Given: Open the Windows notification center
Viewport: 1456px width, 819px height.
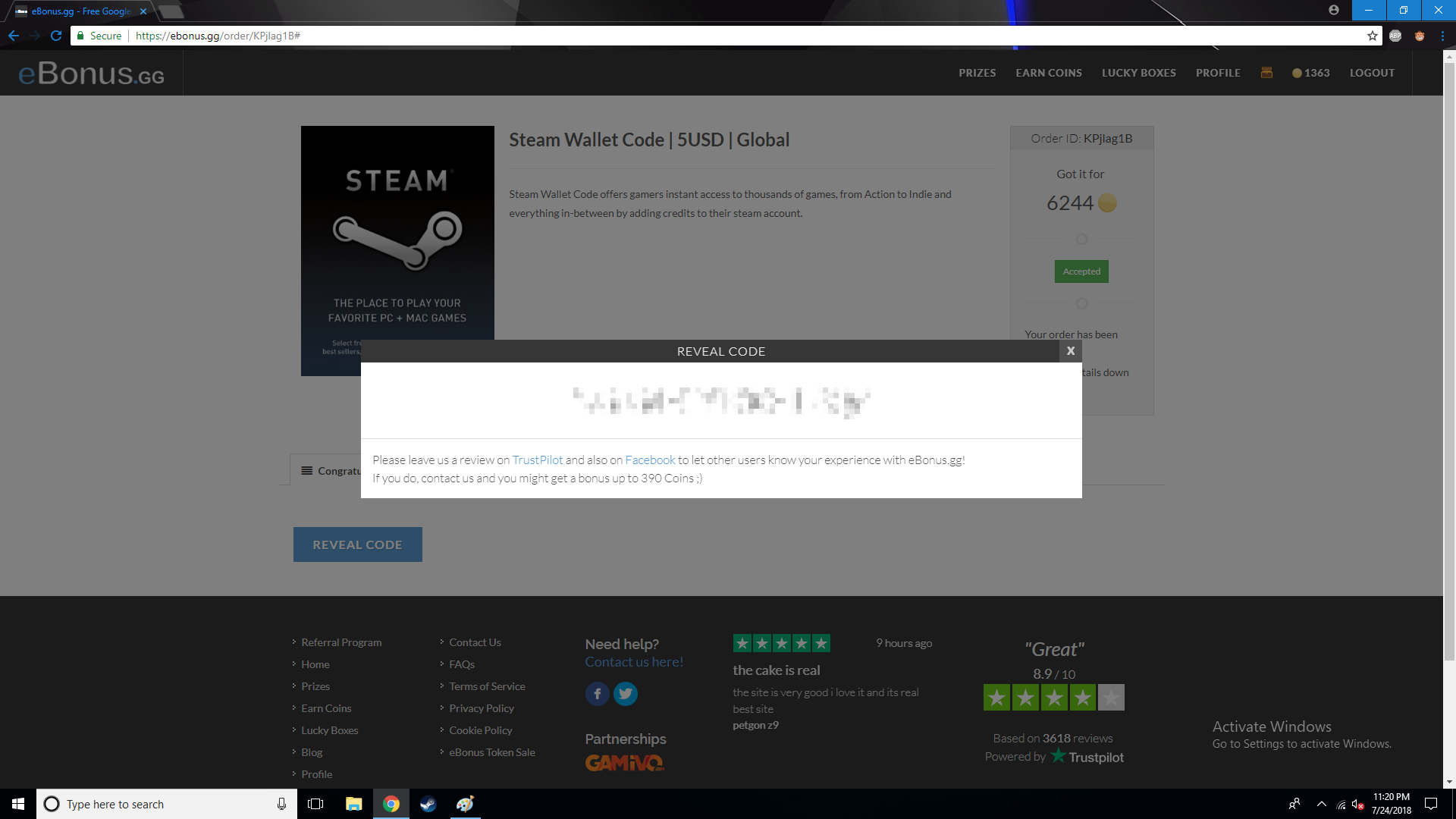Looking at the screenshot, I should (1431, 804).
